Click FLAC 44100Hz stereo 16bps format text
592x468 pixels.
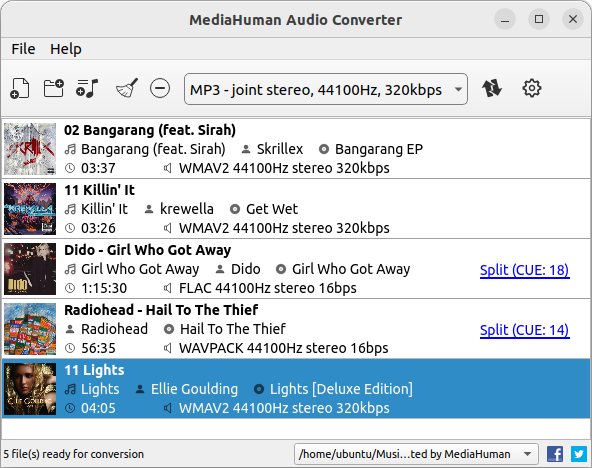tap(268, 288)
